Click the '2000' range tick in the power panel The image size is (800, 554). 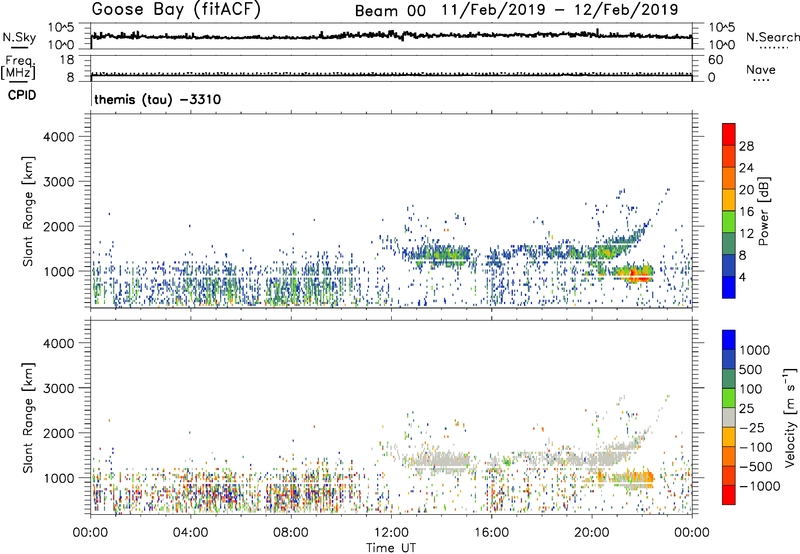click(x=59, y=226)
